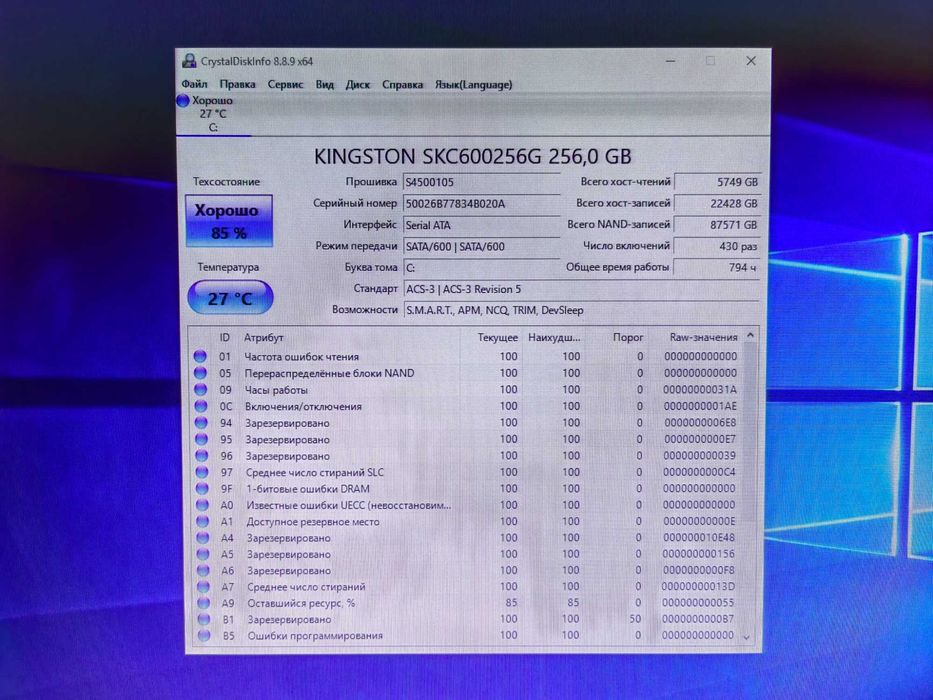
Task: Open the Сервис menu
Action: click(x=286, y=85)
